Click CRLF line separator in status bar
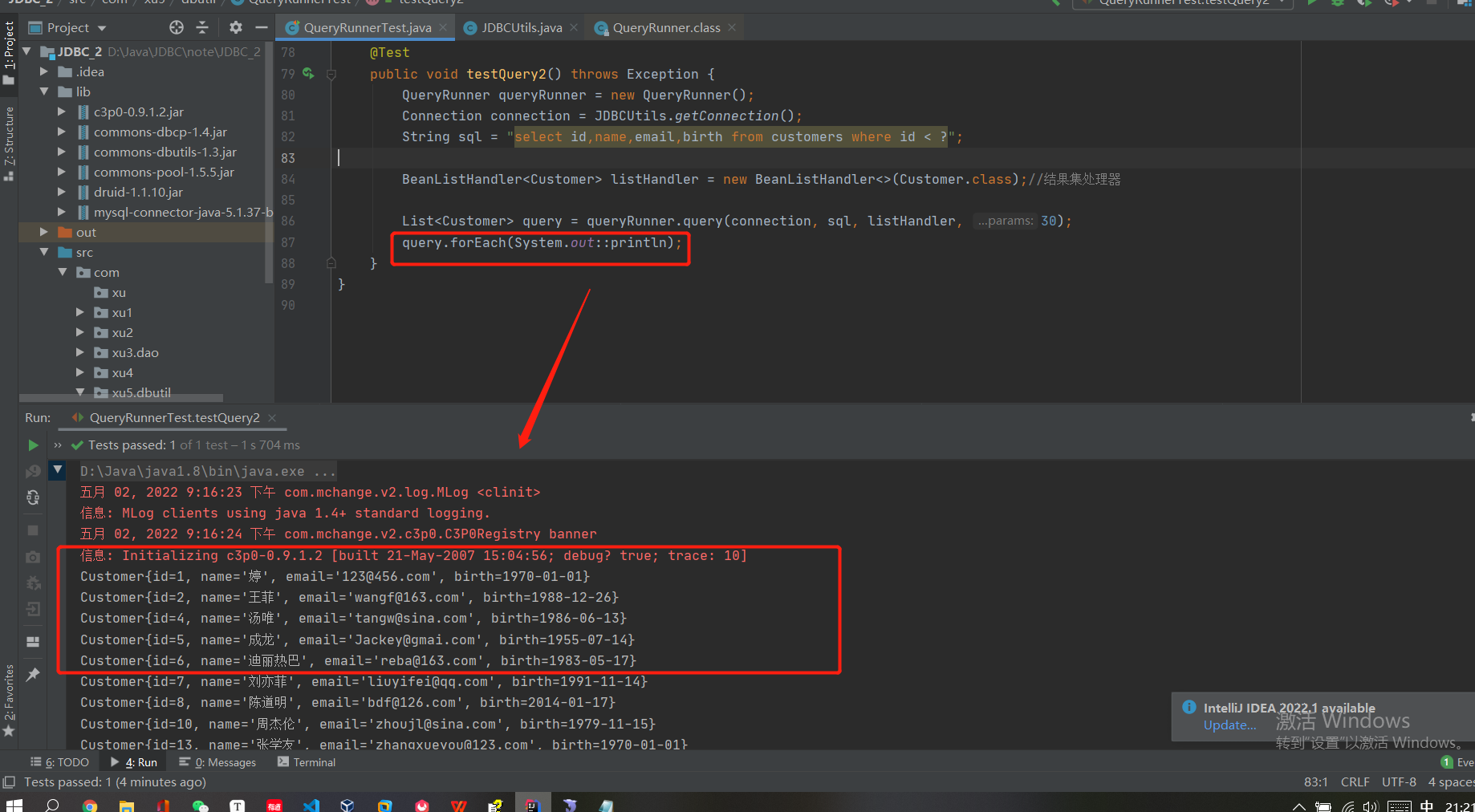 pos(1355,782)
